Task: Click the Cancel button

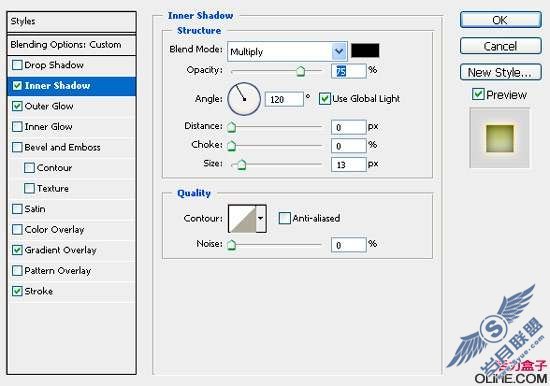Action: pos(501,46)
